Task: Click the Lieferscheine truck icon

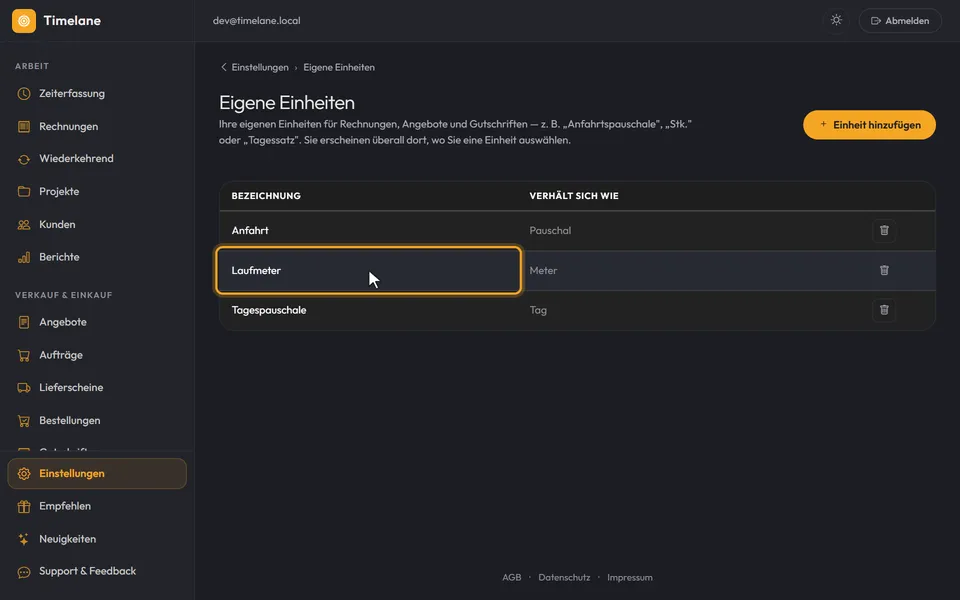Action: pos(24,388)
